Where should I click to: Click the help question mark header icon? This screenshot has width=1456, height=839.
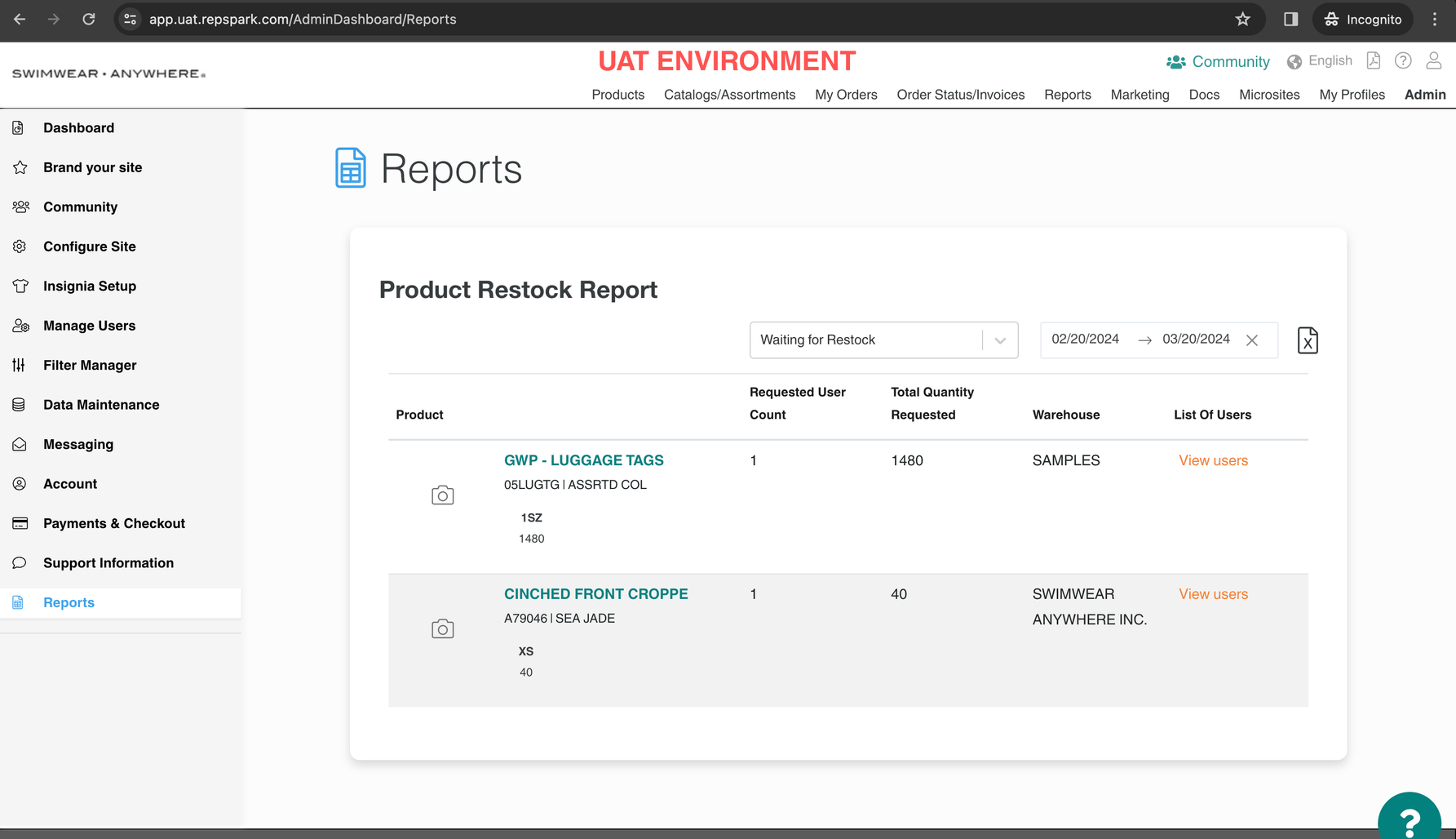(1403, 60)
